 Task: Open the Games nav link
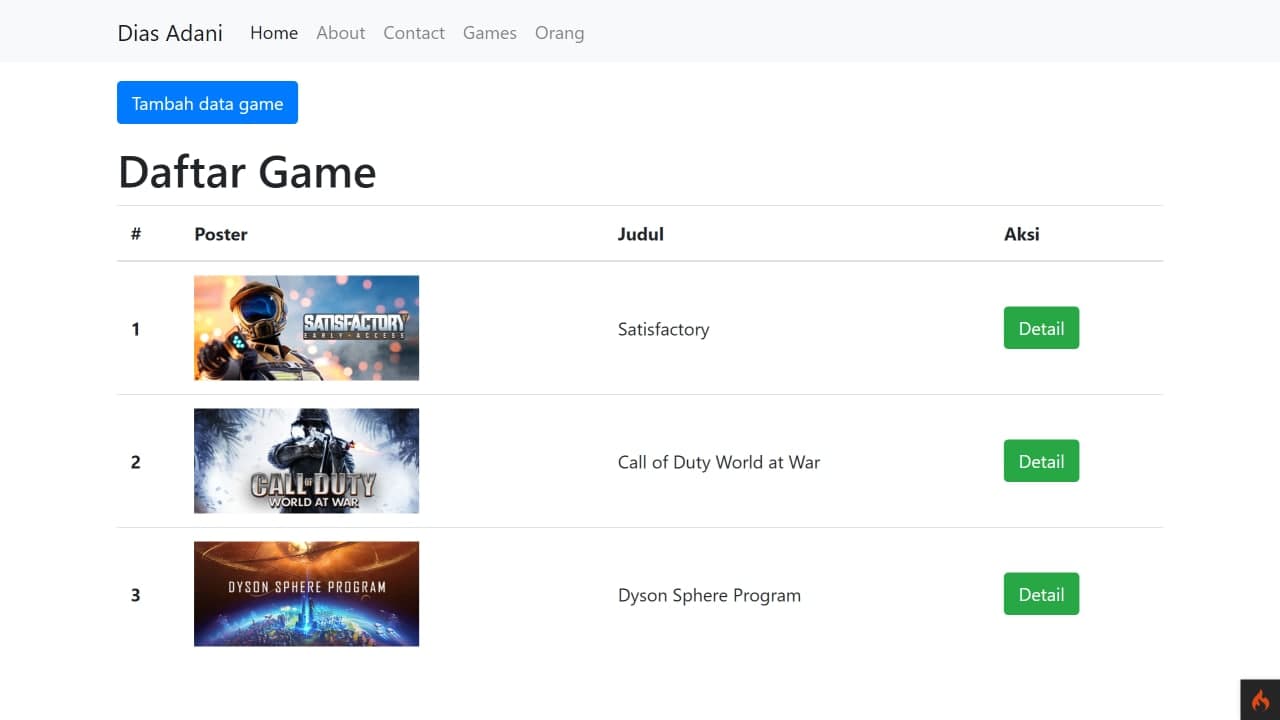[490, 33]
